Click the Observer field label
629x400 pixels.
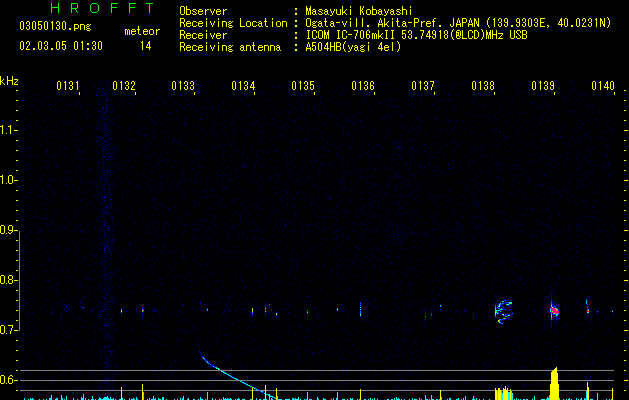[203, 11]
